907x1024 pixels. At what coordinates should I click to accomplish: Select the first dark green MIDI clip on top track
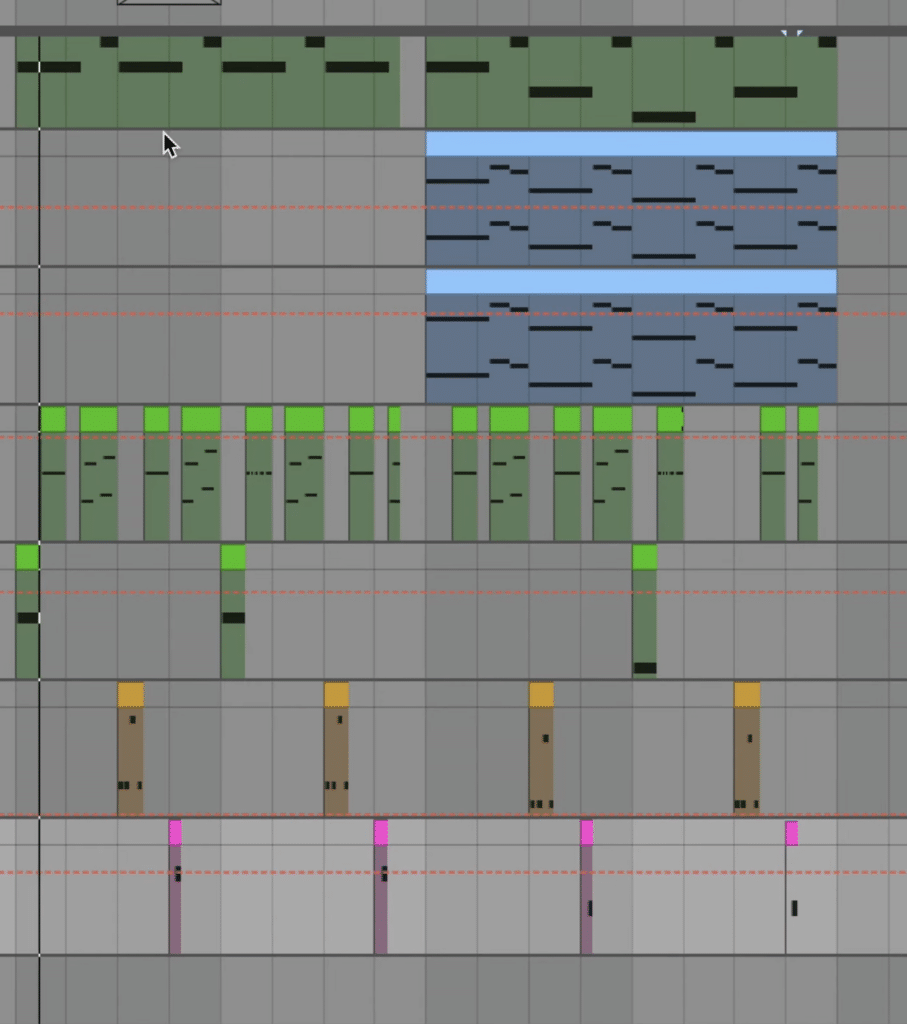tap(208, 82)
